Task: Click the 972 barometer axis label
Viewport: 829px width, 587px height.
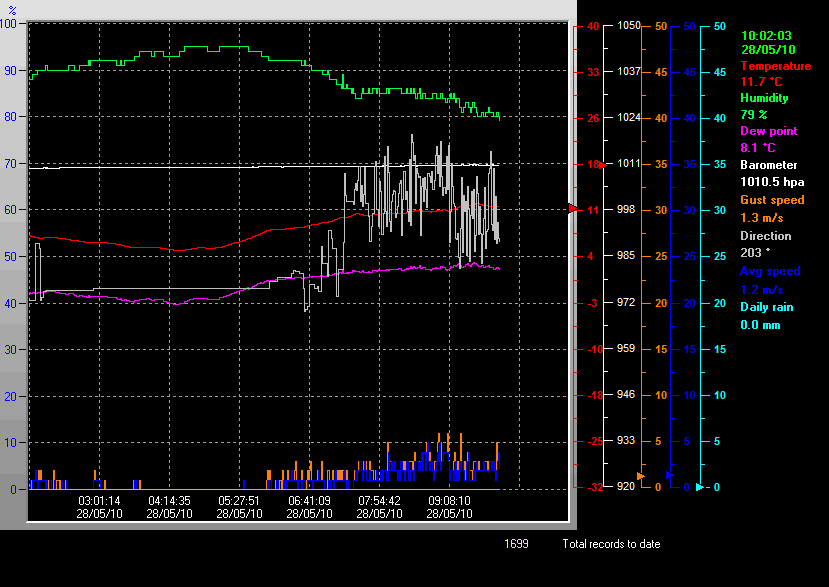Action: coord(626,302)
